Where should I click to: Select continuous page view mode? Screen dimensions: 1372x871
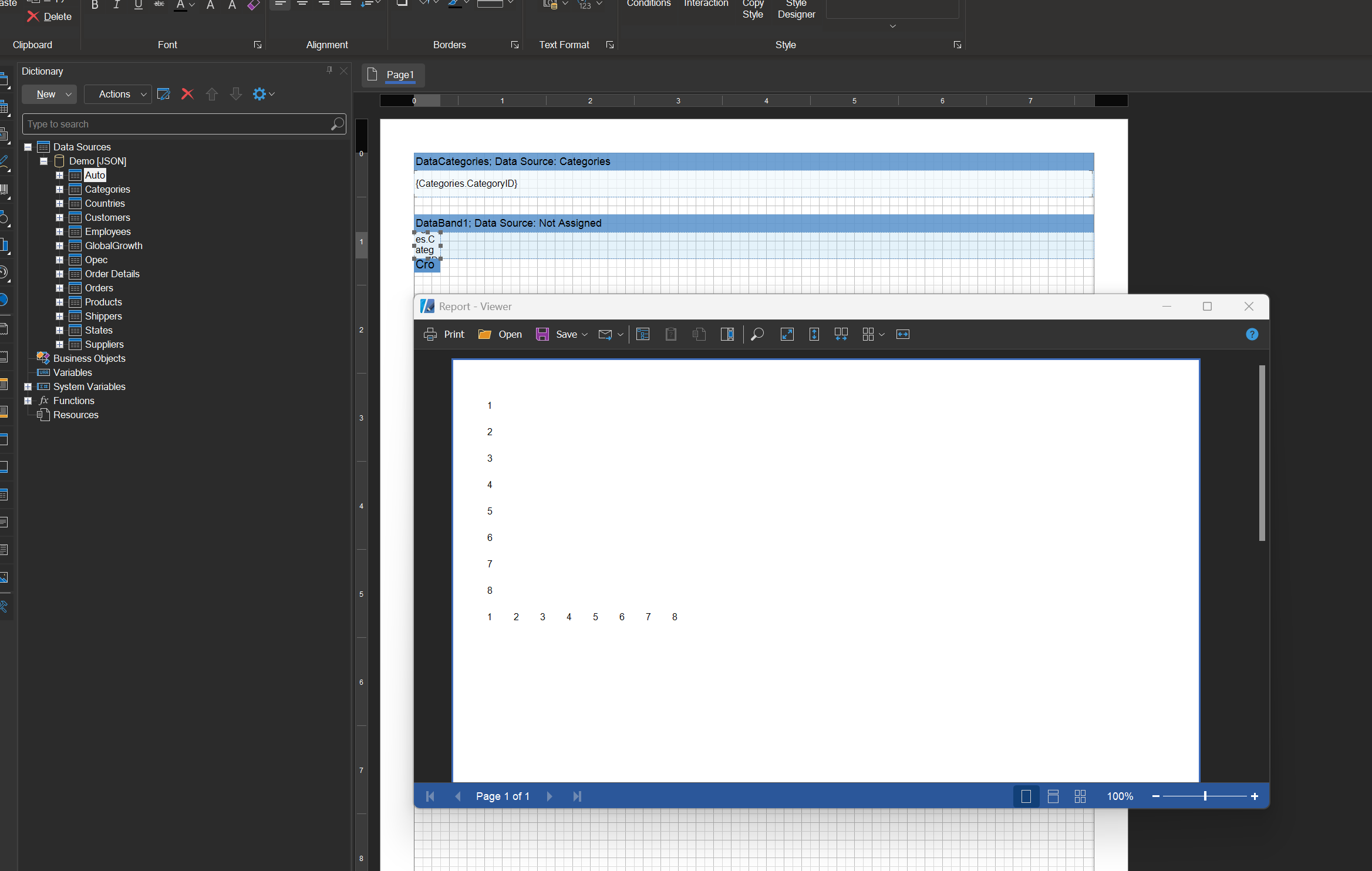tap(1053, 796)
